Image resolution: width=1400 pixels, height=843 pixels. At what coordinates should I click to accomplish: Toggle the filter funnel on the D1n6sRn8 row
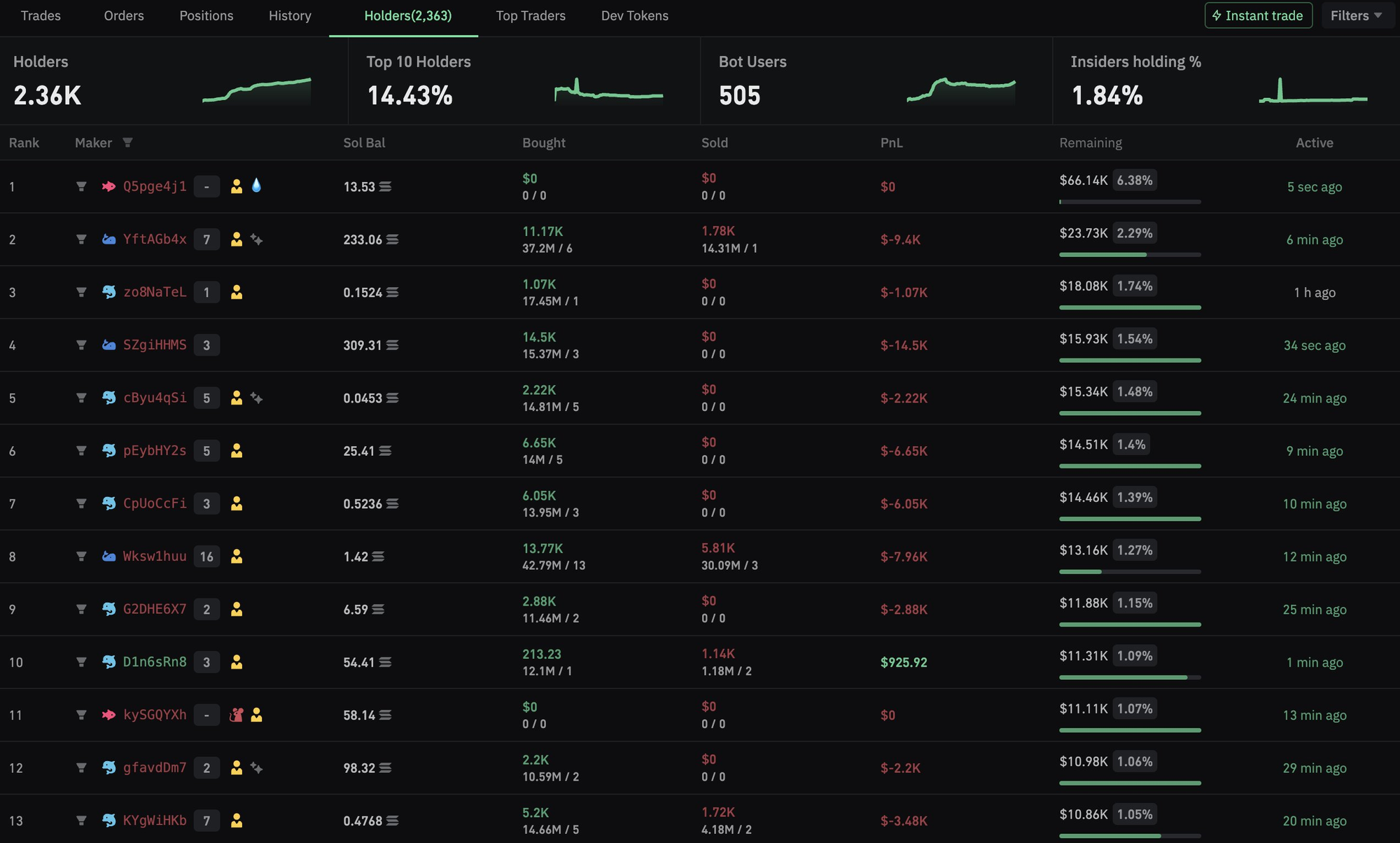[x=81, y=662]
